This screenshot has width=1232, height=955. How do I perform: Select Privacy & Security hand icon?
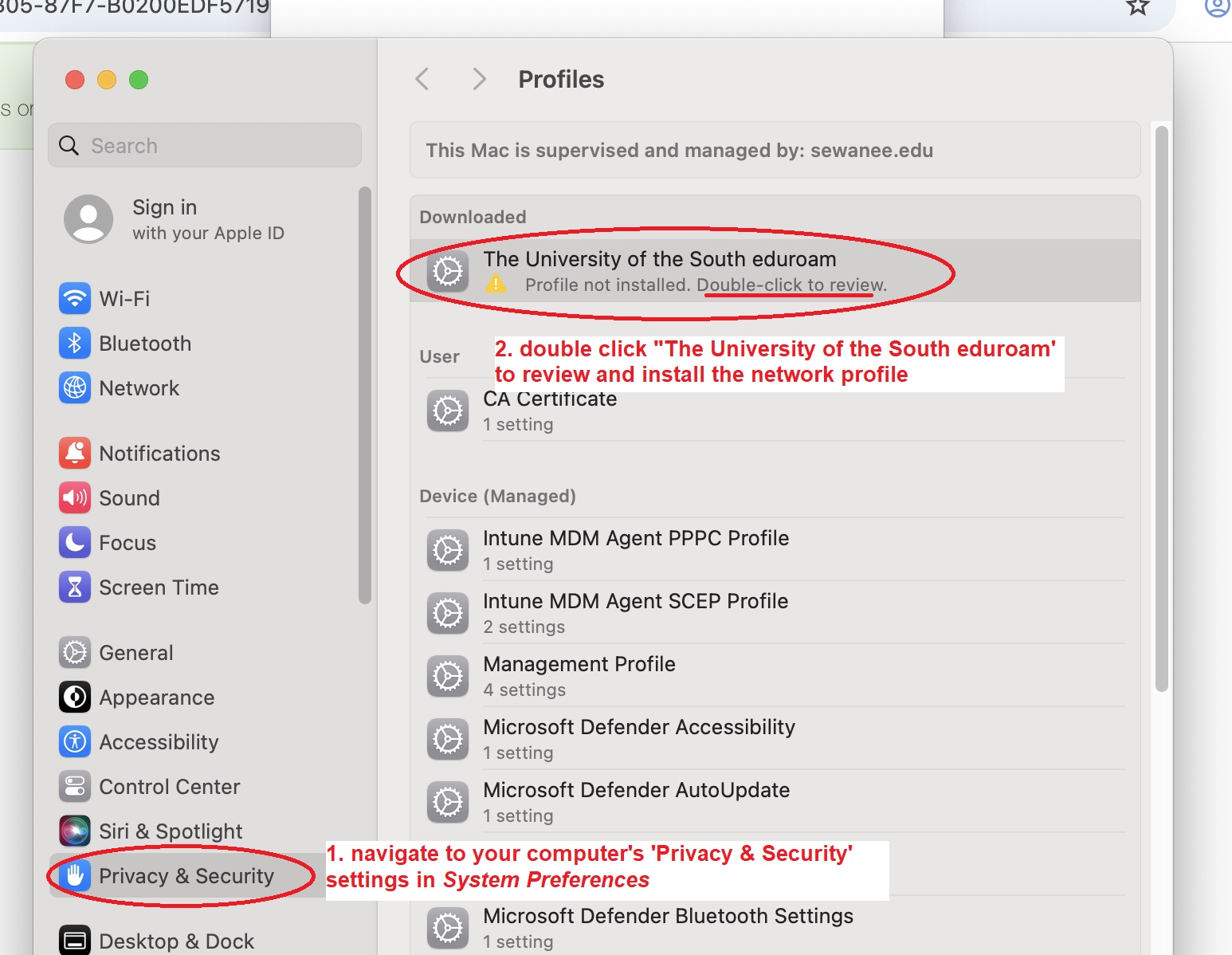[75, 876]
